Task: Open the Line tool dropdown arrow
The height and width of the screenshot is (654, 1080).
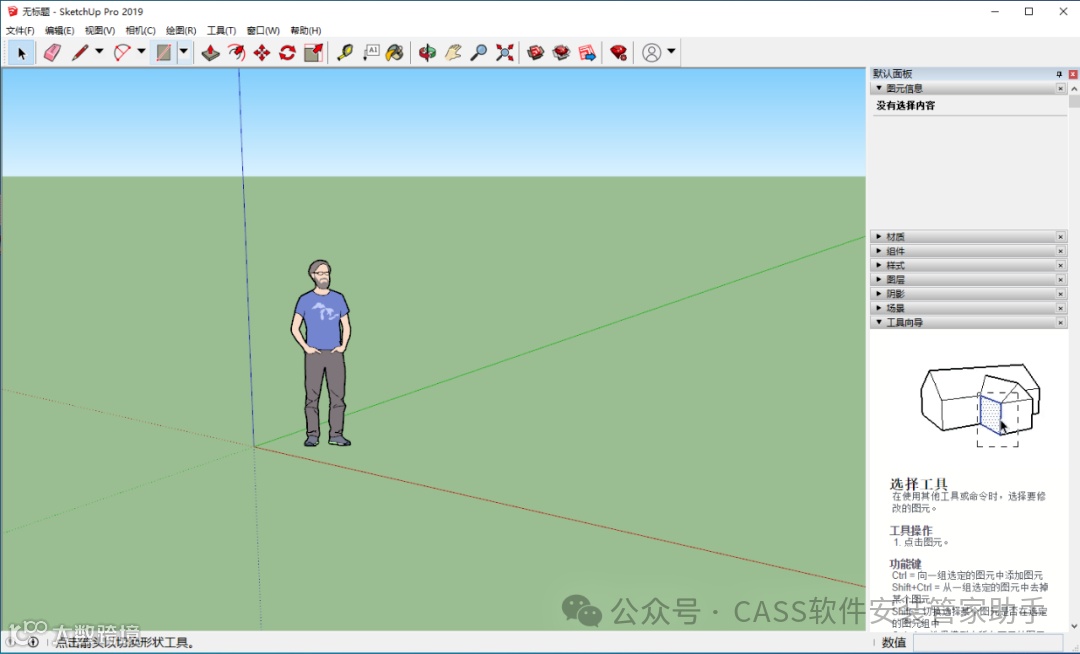Action: 99,52
